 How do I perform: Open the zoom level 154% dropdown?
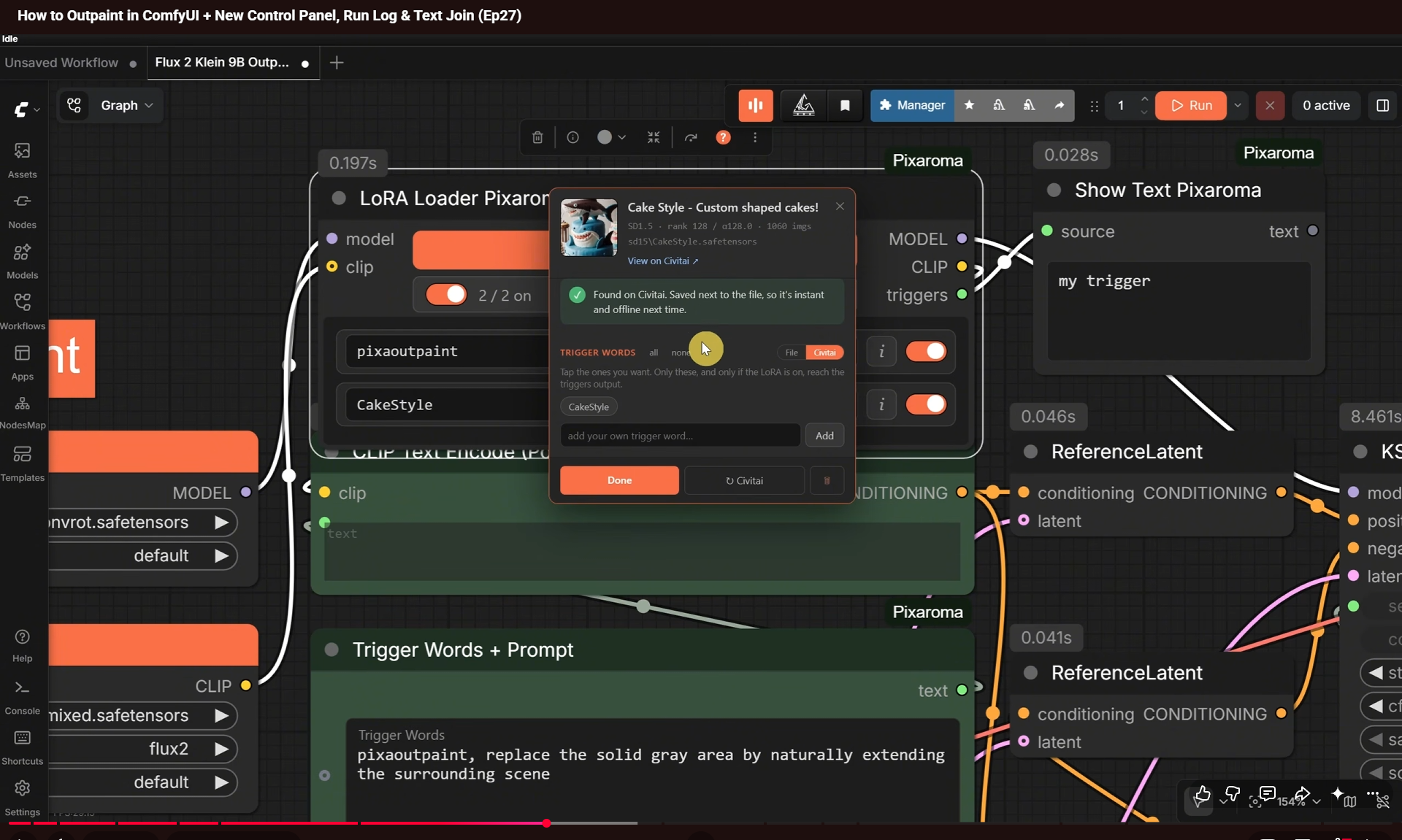(1298, 801)
